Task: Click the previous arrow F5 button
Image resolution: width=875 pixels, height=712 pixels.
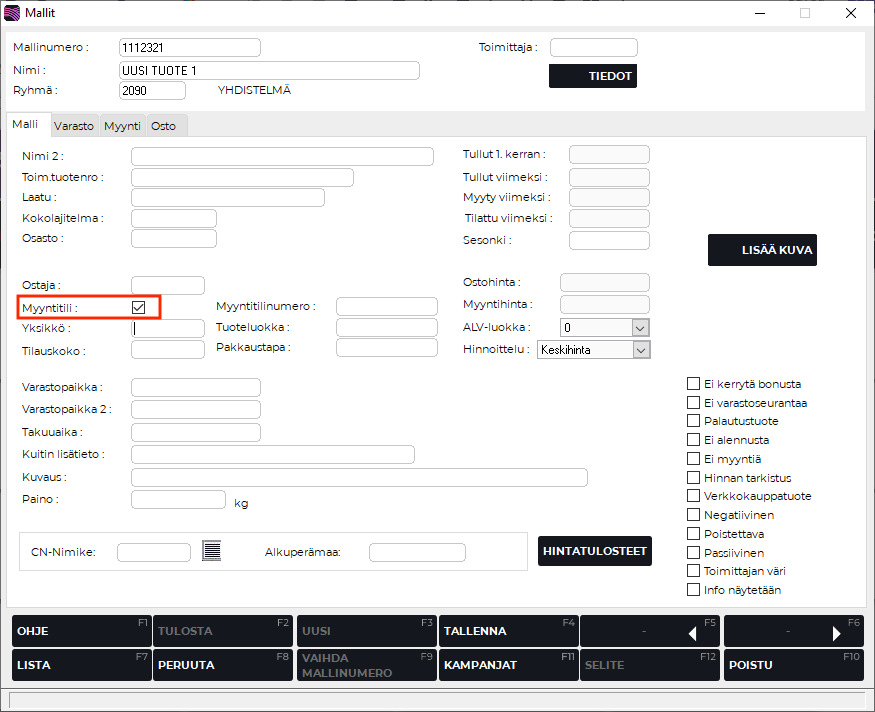Action: pos(650,632)
